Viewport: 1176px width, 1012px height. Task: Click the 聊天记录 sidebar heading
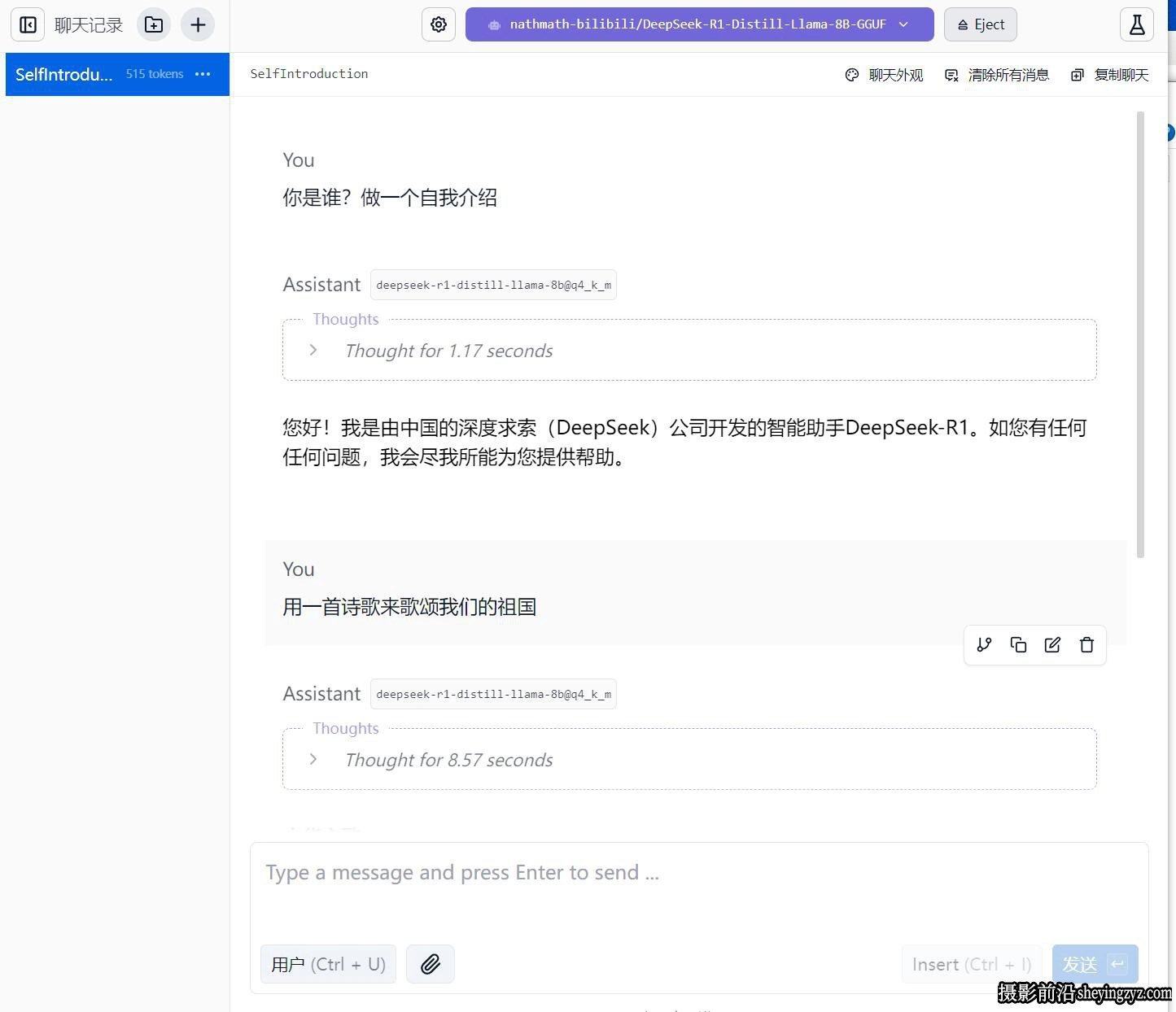point(89,25)
